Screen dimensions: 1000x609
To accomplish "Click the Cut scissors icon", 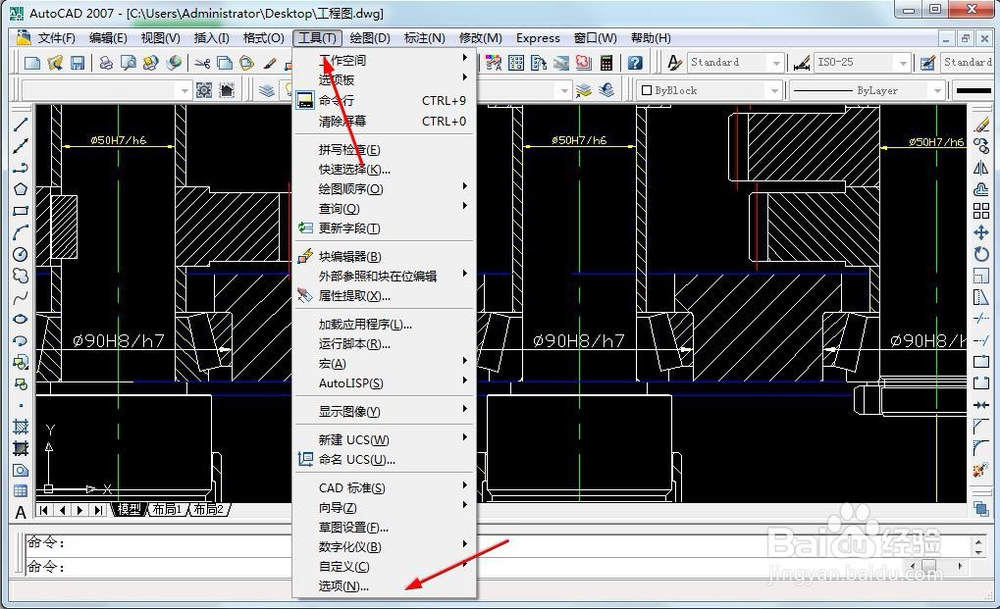I will tap(202, 62).
